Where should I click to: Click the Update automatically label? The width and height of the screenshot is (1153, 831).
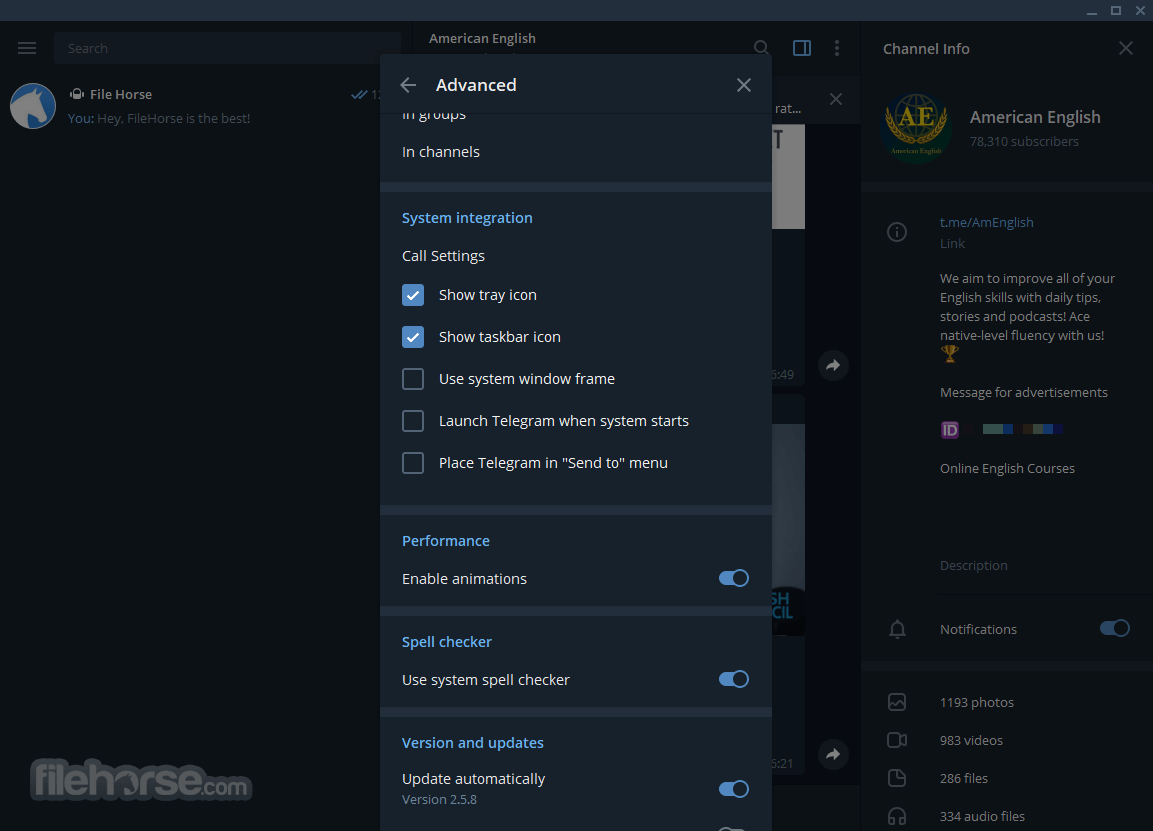(473, 779)
